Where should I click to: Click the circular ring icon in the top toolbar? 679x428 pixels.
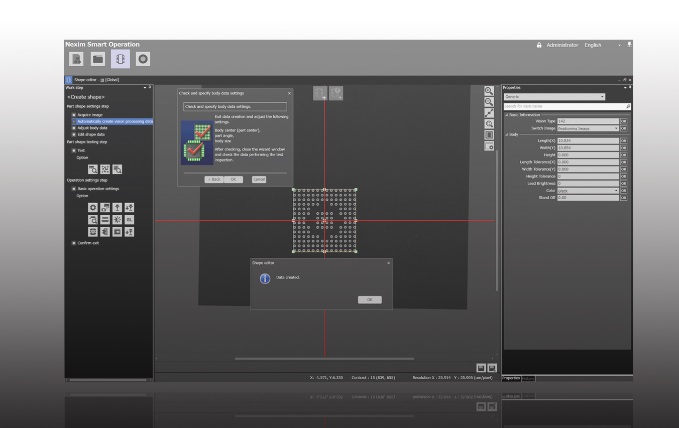click(143, 60)
